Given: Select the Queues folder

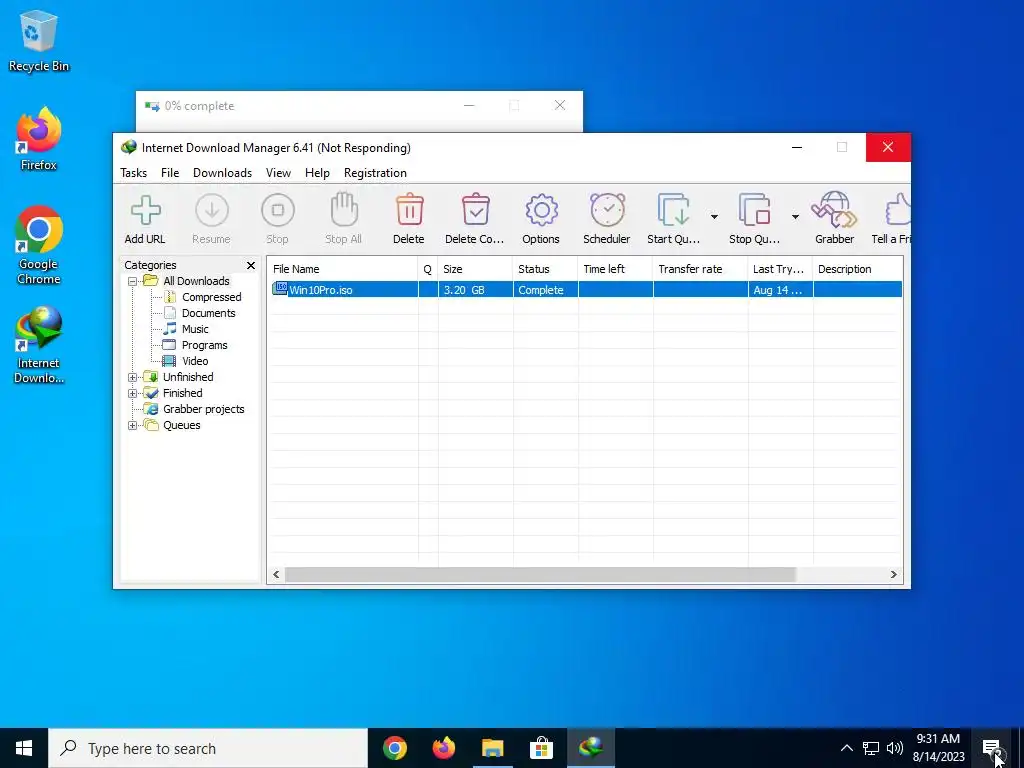Looking at the screenshot, I should click(182, 425).
